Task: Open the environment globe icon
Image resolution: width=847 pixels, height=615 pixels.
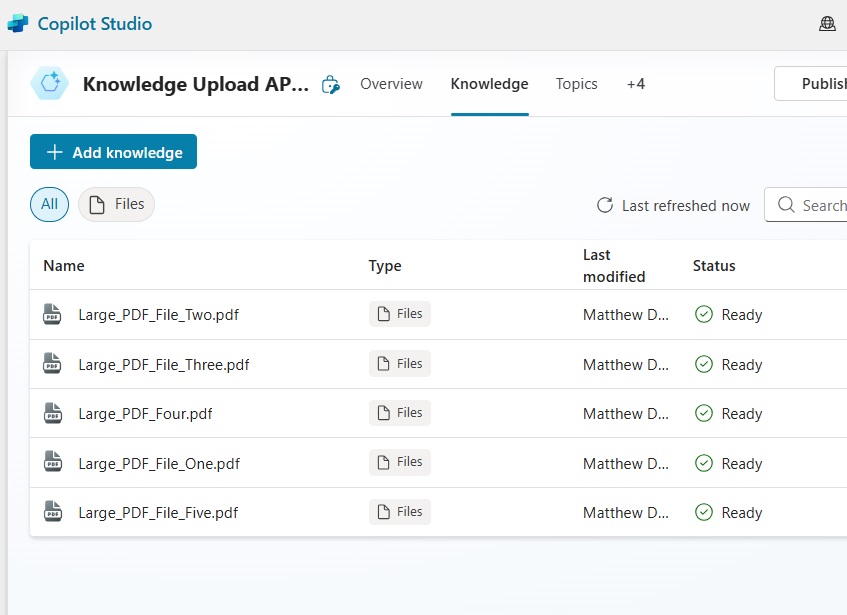Action: point(827,24)
